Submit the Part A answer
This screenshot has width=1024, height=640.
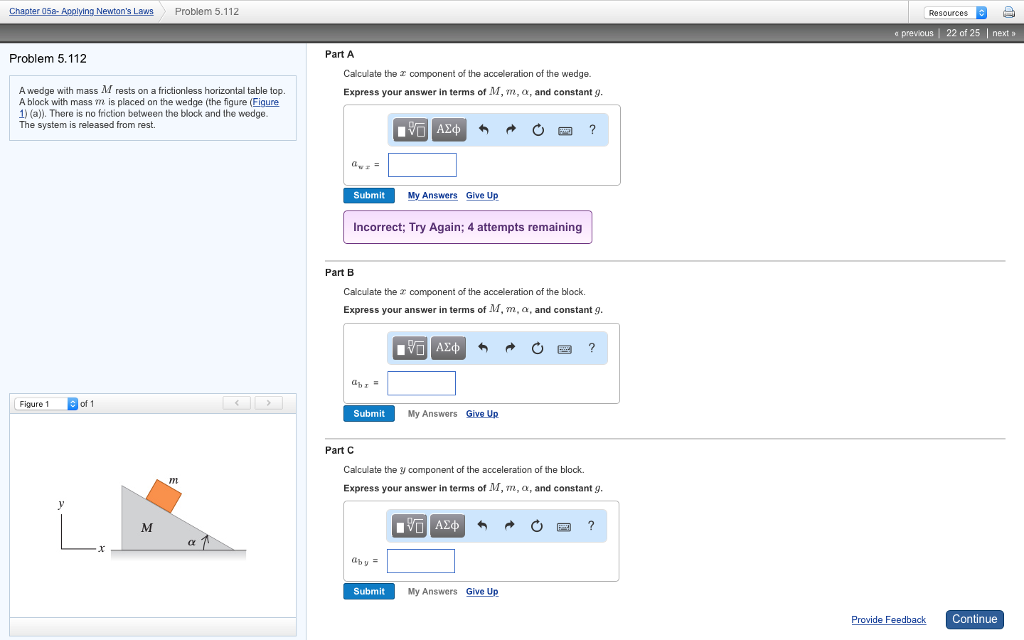coord(369,196)
